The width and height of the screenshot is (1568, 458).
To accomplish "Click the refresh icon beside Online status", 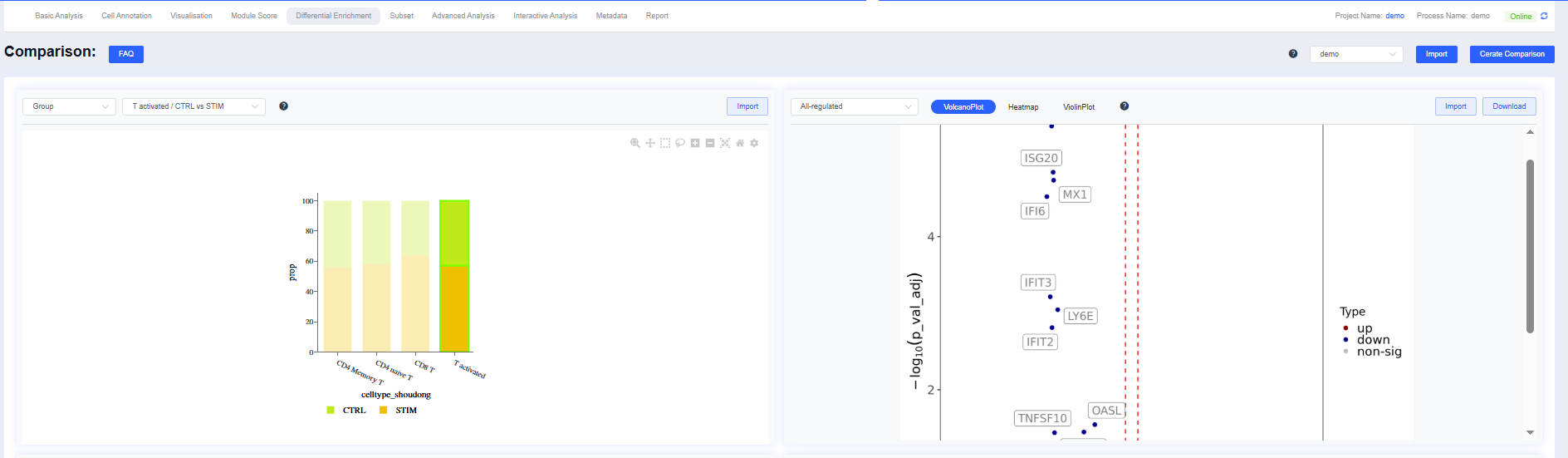I will [1544, 16].
